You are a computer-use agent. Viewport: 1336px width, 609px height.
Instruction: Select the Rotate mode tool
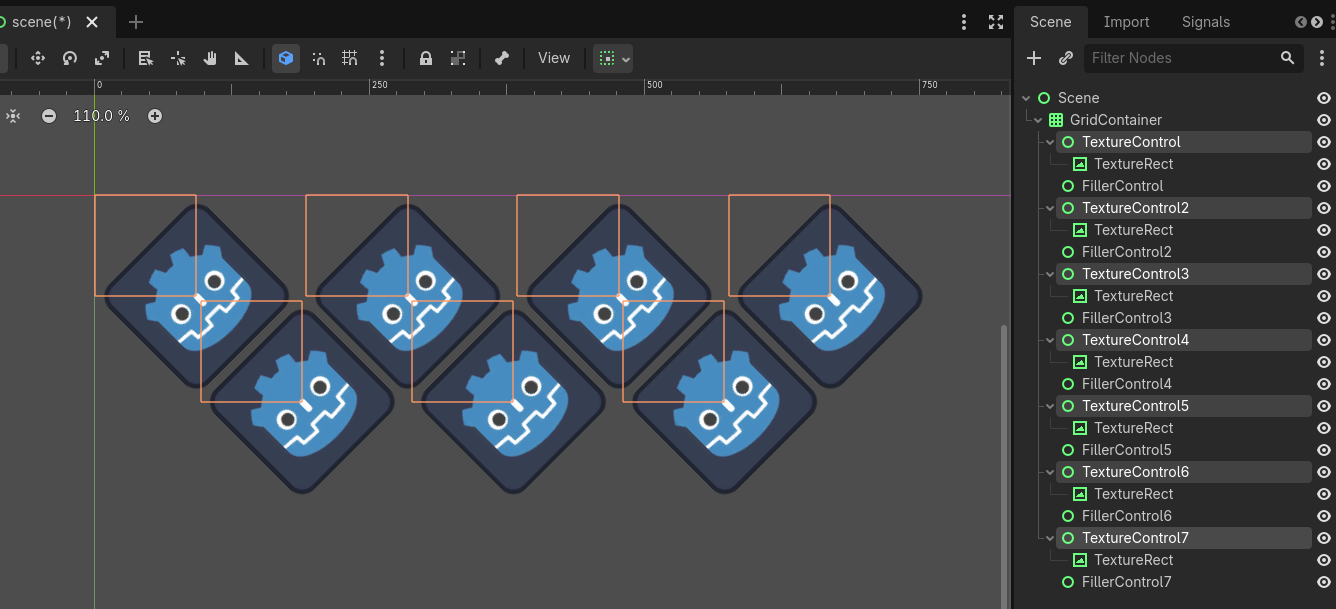pos(70,58)
